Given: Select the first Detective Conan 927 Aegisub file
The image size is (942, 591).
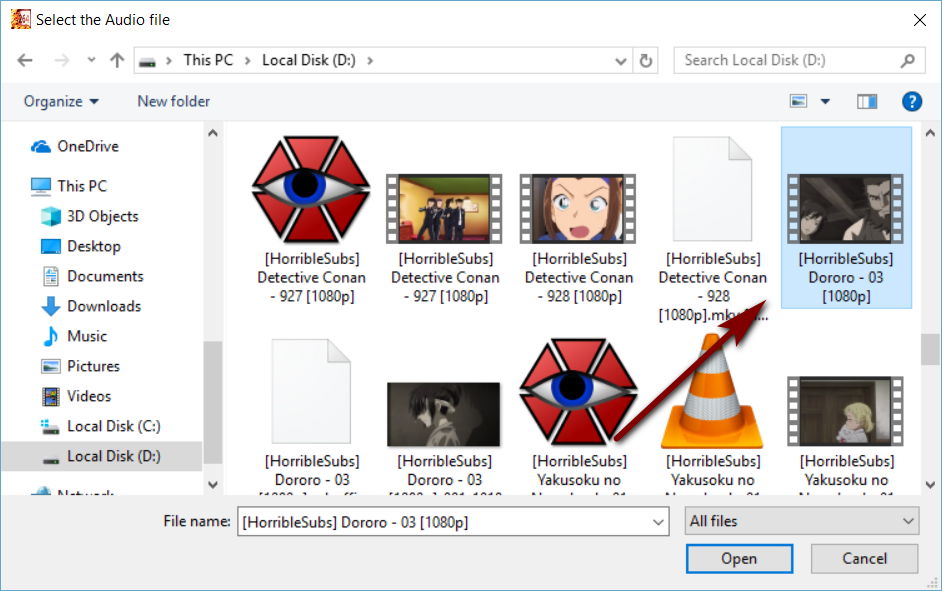Looking at the screenshot, I should coord(311,189).
